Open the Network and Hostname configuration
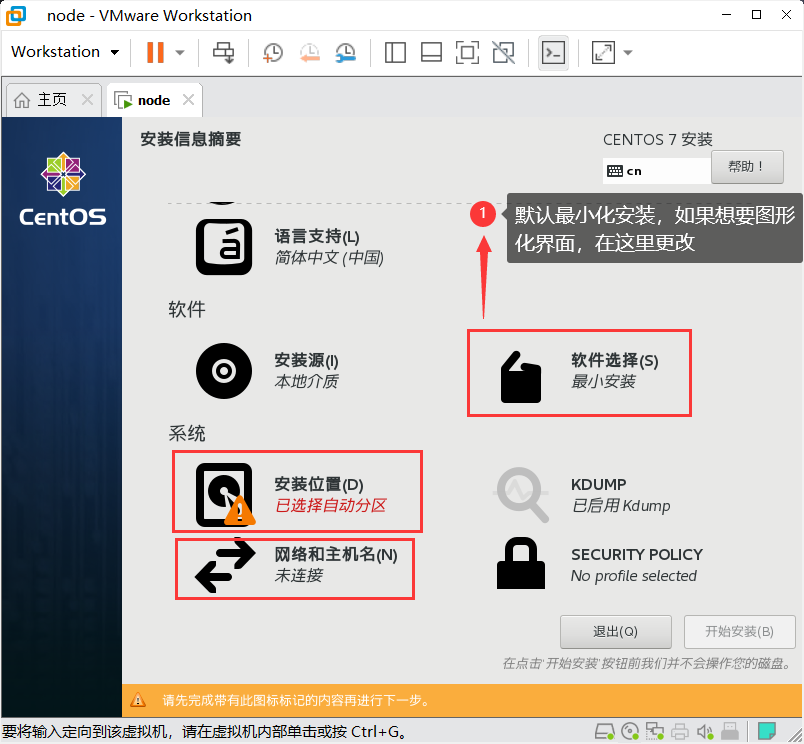 (x=295, y=568)
